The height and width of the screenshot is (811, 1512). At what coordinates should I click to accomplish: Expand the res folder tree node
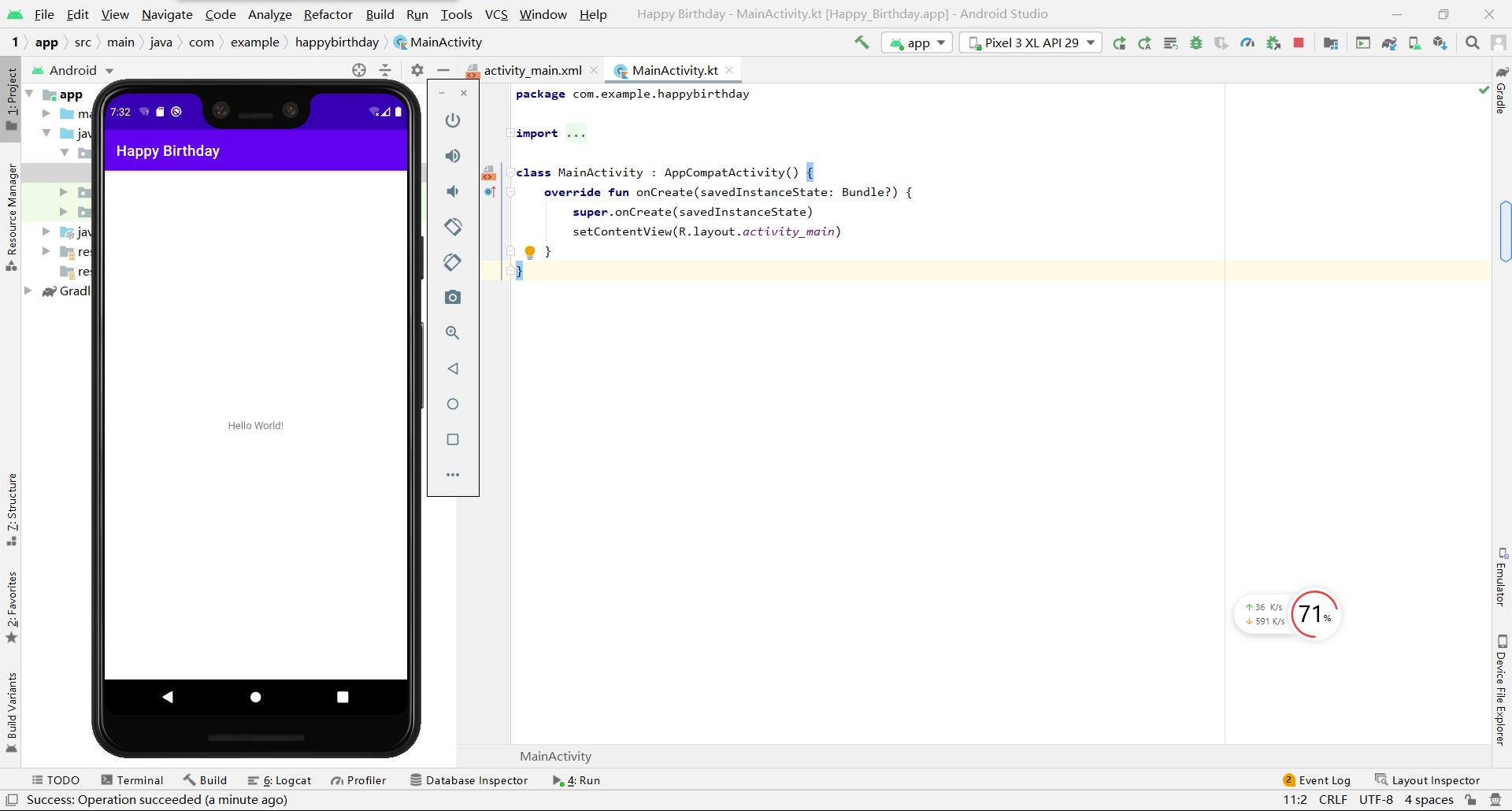[x=46, y=251]
